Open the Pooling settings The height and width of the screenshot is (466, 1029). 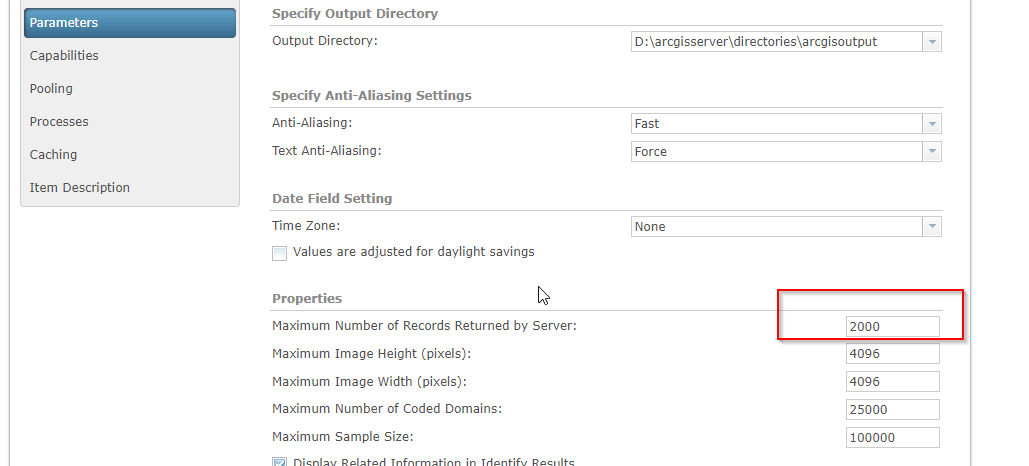click(51, 89)
